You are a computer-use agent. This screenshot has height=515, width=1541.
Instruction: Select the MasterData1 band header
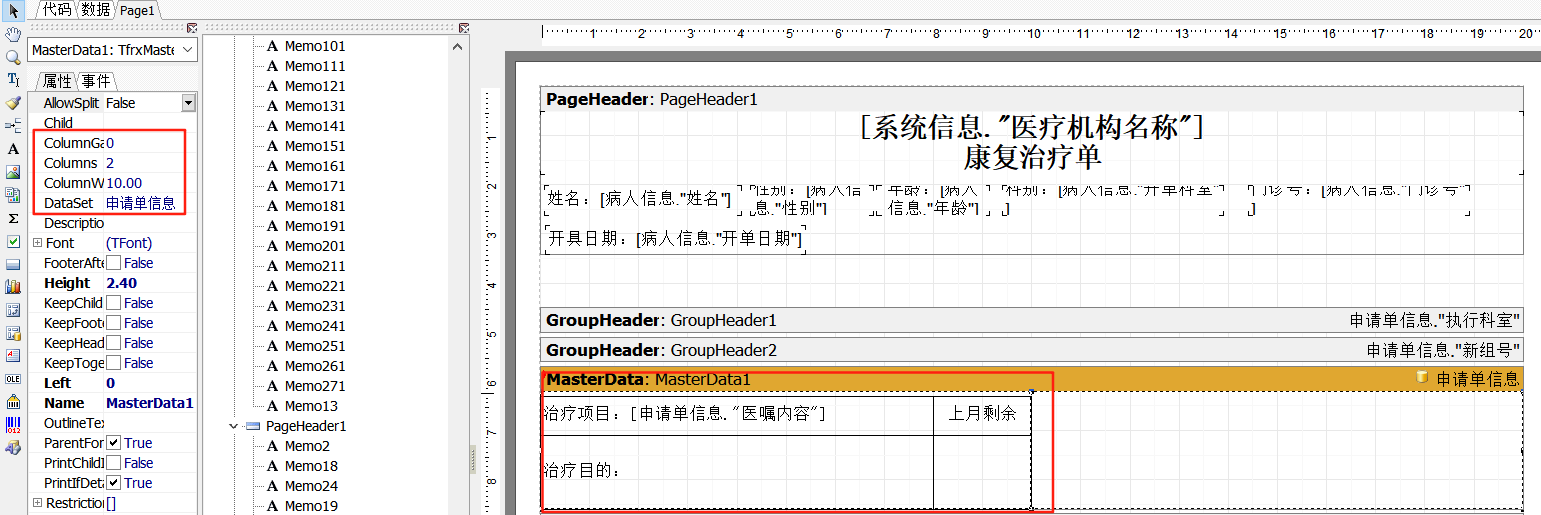(x=1031, y=379)
